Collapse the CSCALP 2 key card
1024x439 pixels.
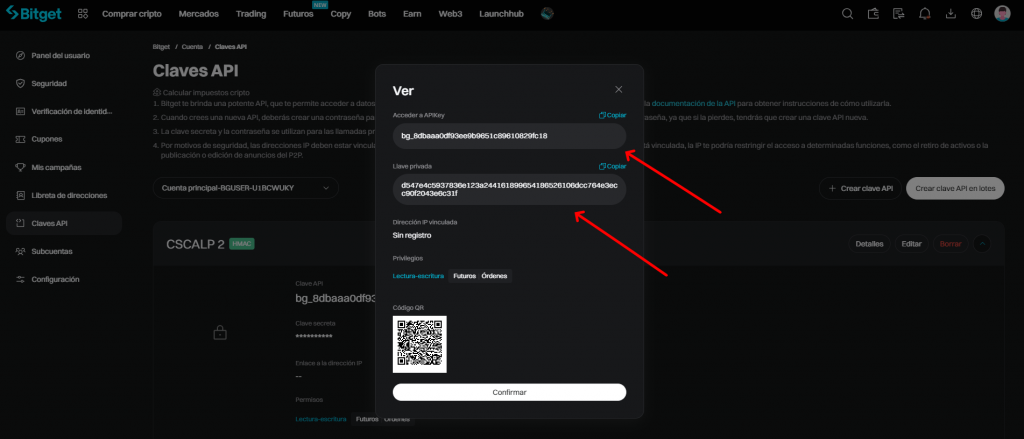(x=982, y=244)
